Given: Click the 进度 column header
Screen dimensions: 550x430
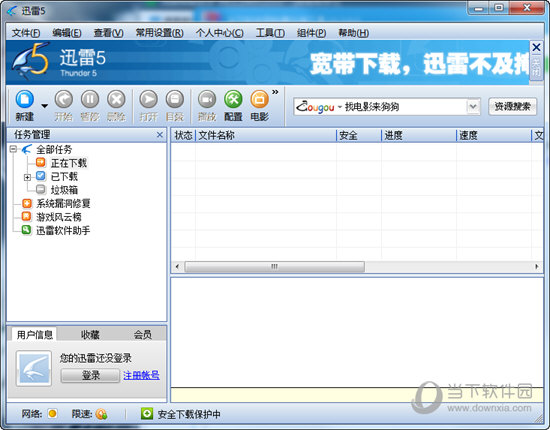Looking at the screenshot, I should (x=419, y=135).
